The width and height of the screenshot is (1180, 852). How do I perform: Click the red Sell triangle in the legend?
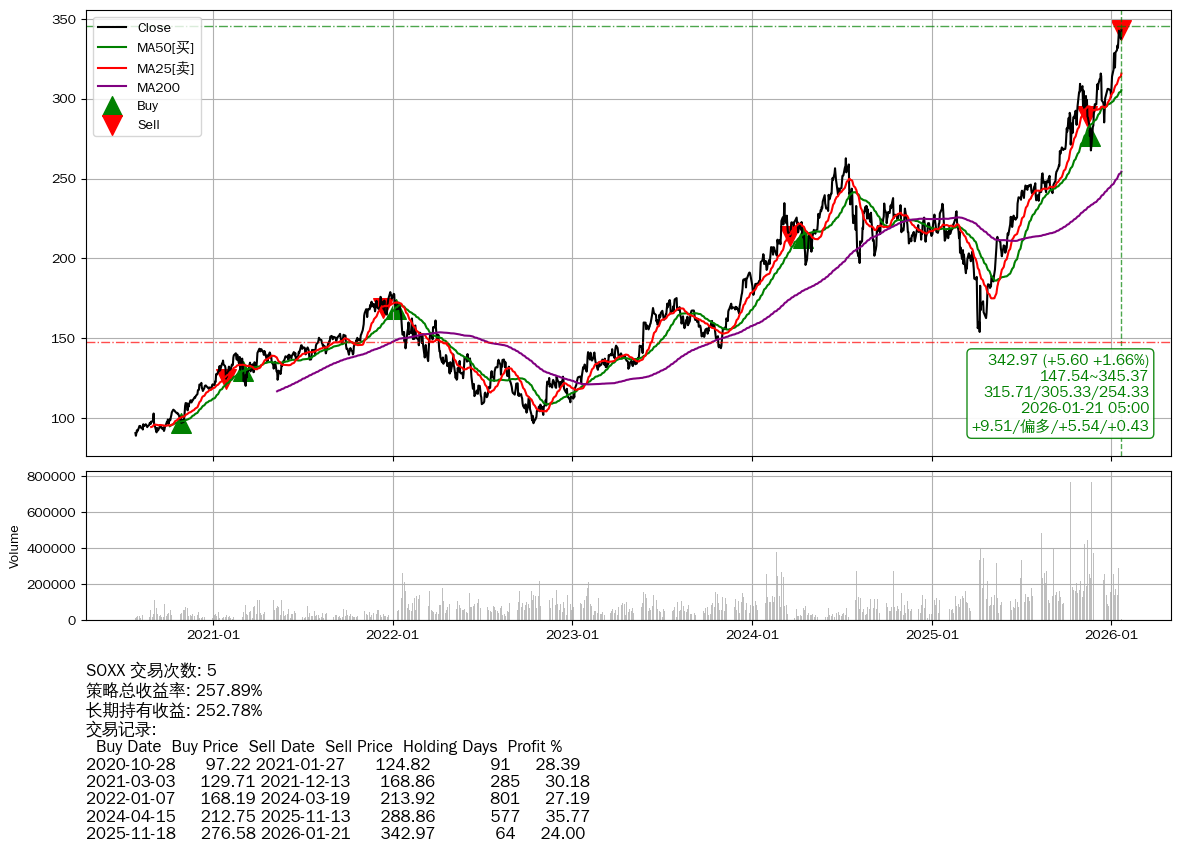(113, 124)
